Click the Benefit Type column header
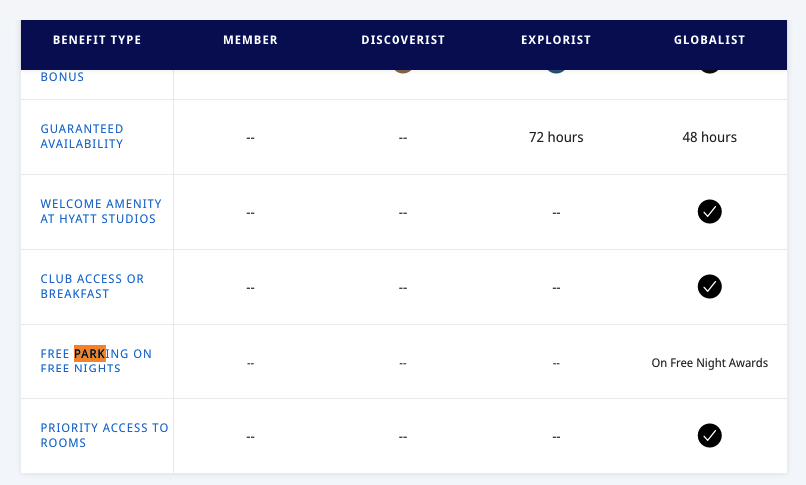Screen dimensions: 806x485 click(97, 40)
